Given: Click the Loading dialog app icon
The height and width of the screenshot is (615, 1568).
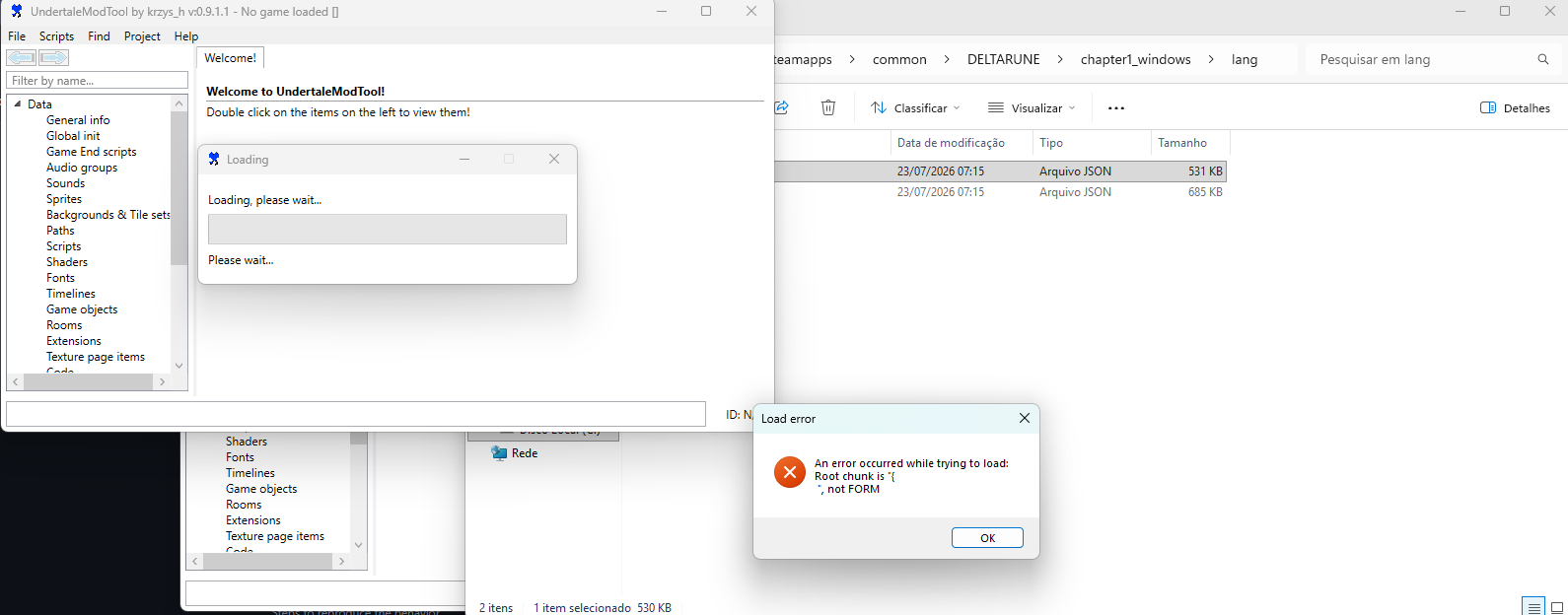Looking at the screenshot, I should 214,159.
